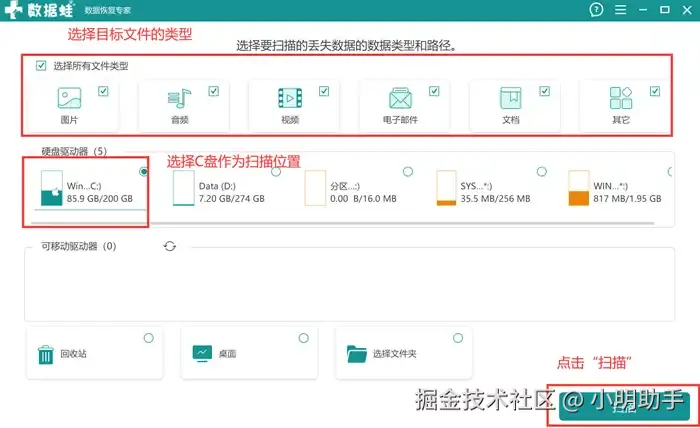The width and height of the screenshot is (700, 428).
Task: Click the Data (D:) drive icon
Action: [x=183, y=188]
